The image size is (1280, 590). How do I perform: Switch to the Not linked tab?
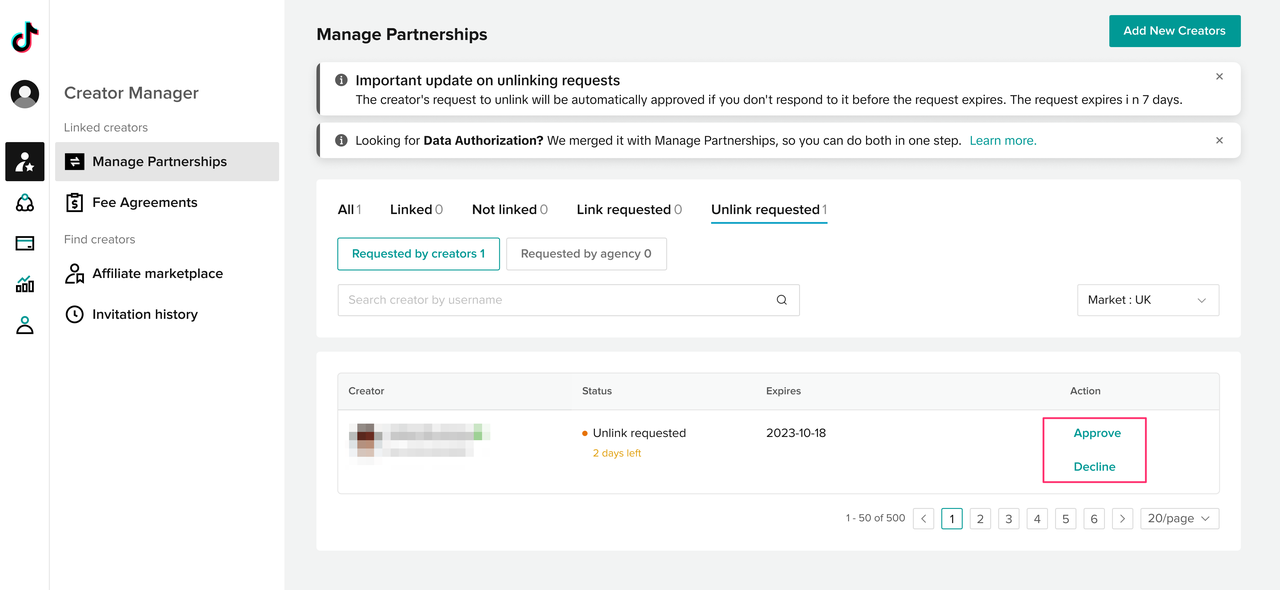[x=509, y=210]
